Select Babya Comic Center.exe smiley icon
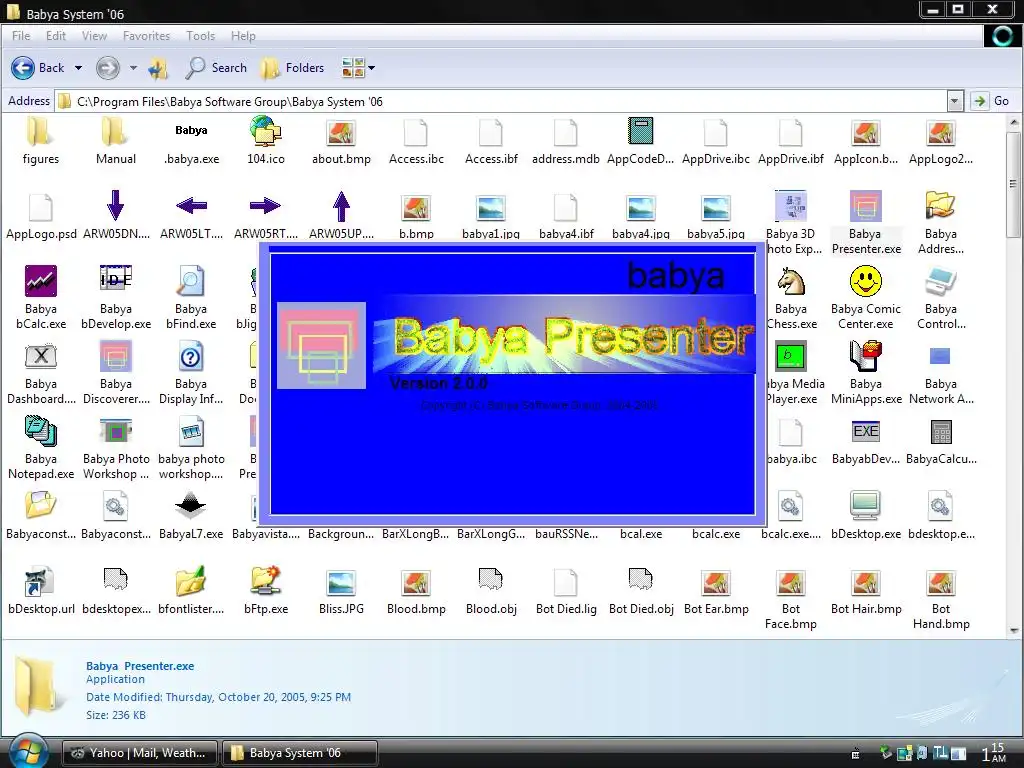Viewport: 1024px width, 768px height. pos(866,281)
